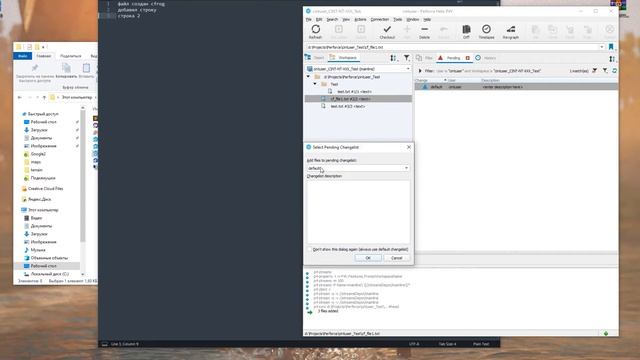Open the address bar dropdown arrow in P4V
The width and height of the screenshot is (640, 360).
pyautogui.click(x=602, y=47)
